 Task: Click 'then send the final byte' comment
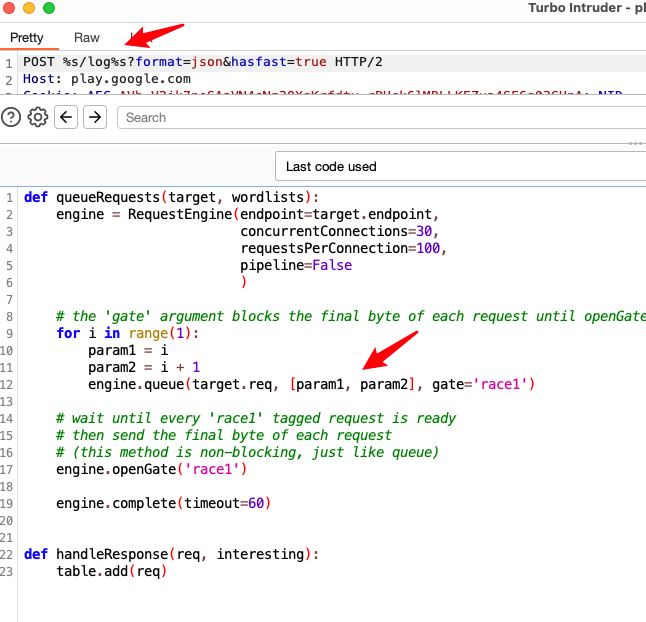click(x=224, y=435)
